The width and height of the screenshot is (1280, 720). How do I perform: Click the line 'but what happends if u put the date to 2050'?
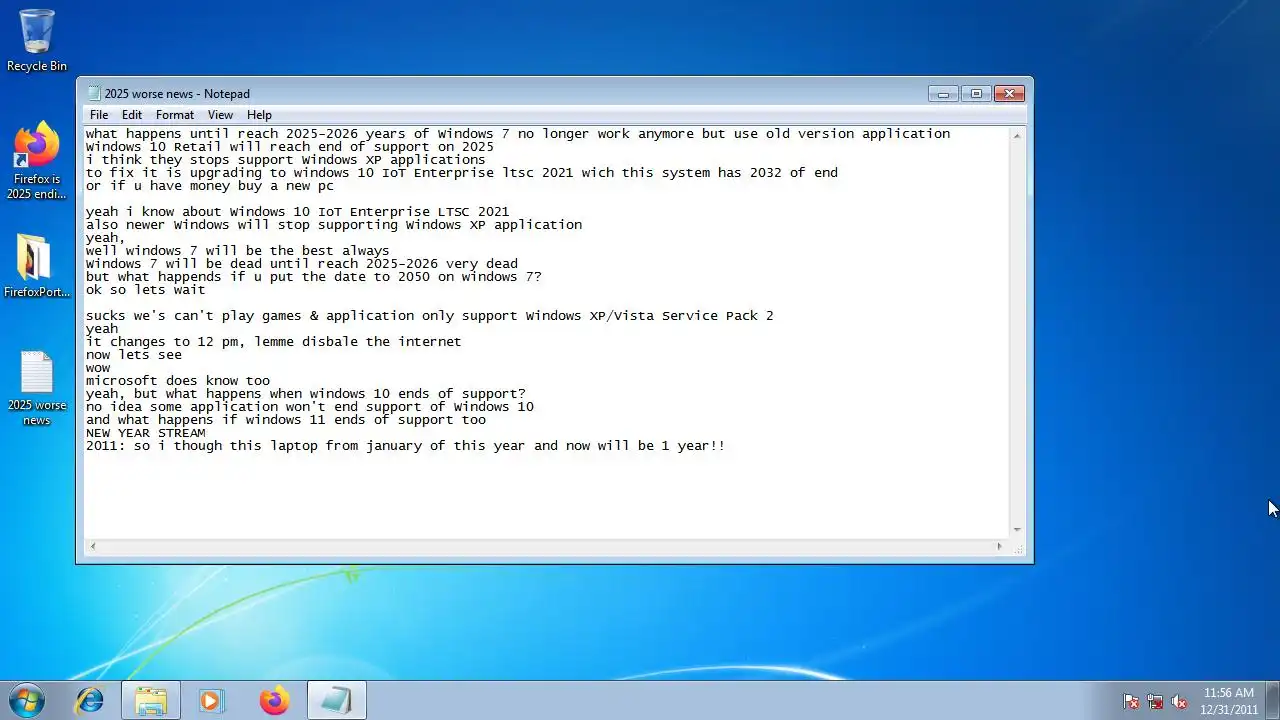(314, 277)
